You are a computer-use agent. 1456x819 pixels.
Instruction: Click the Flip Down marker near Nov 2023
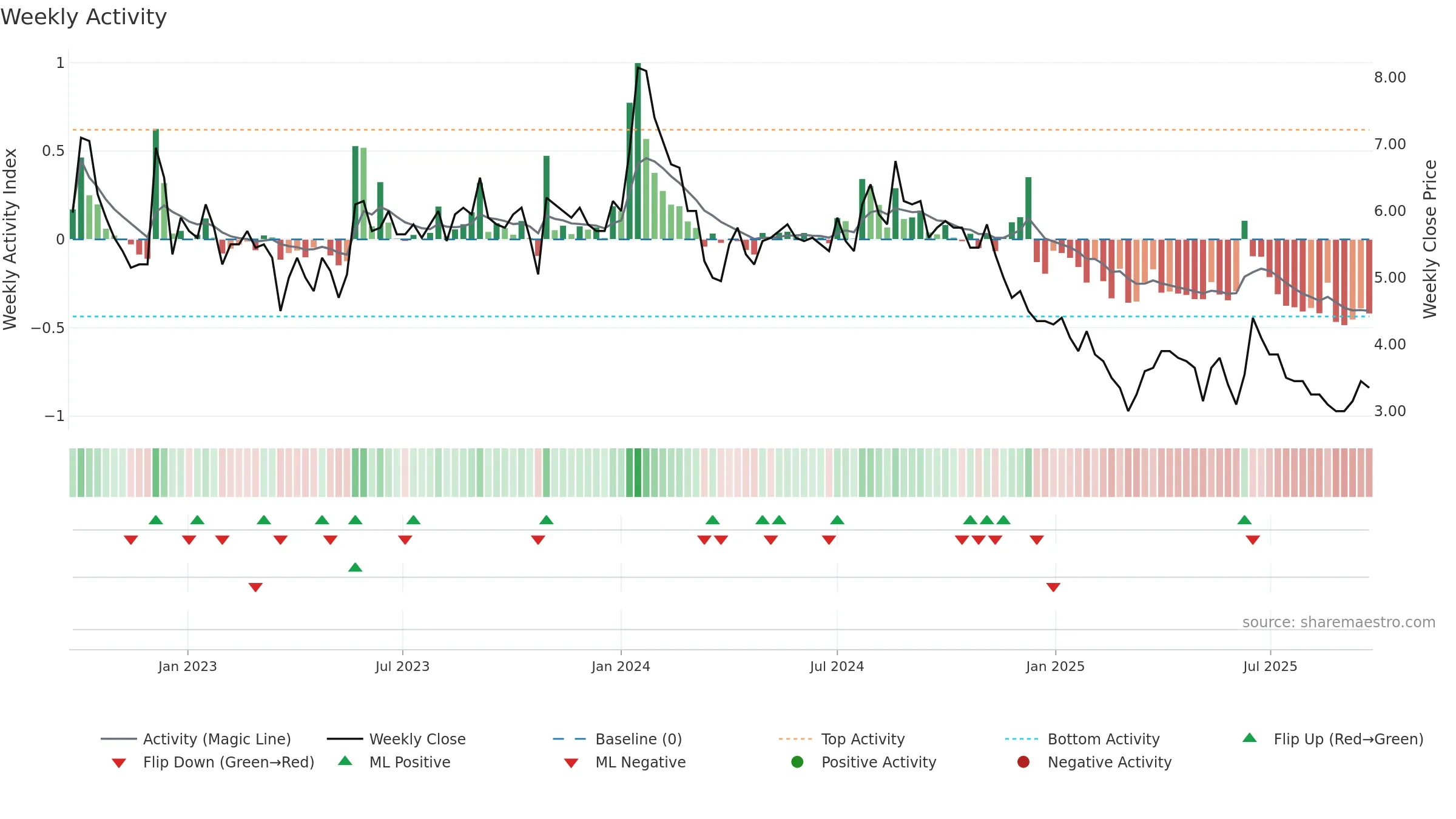point(538,540)
